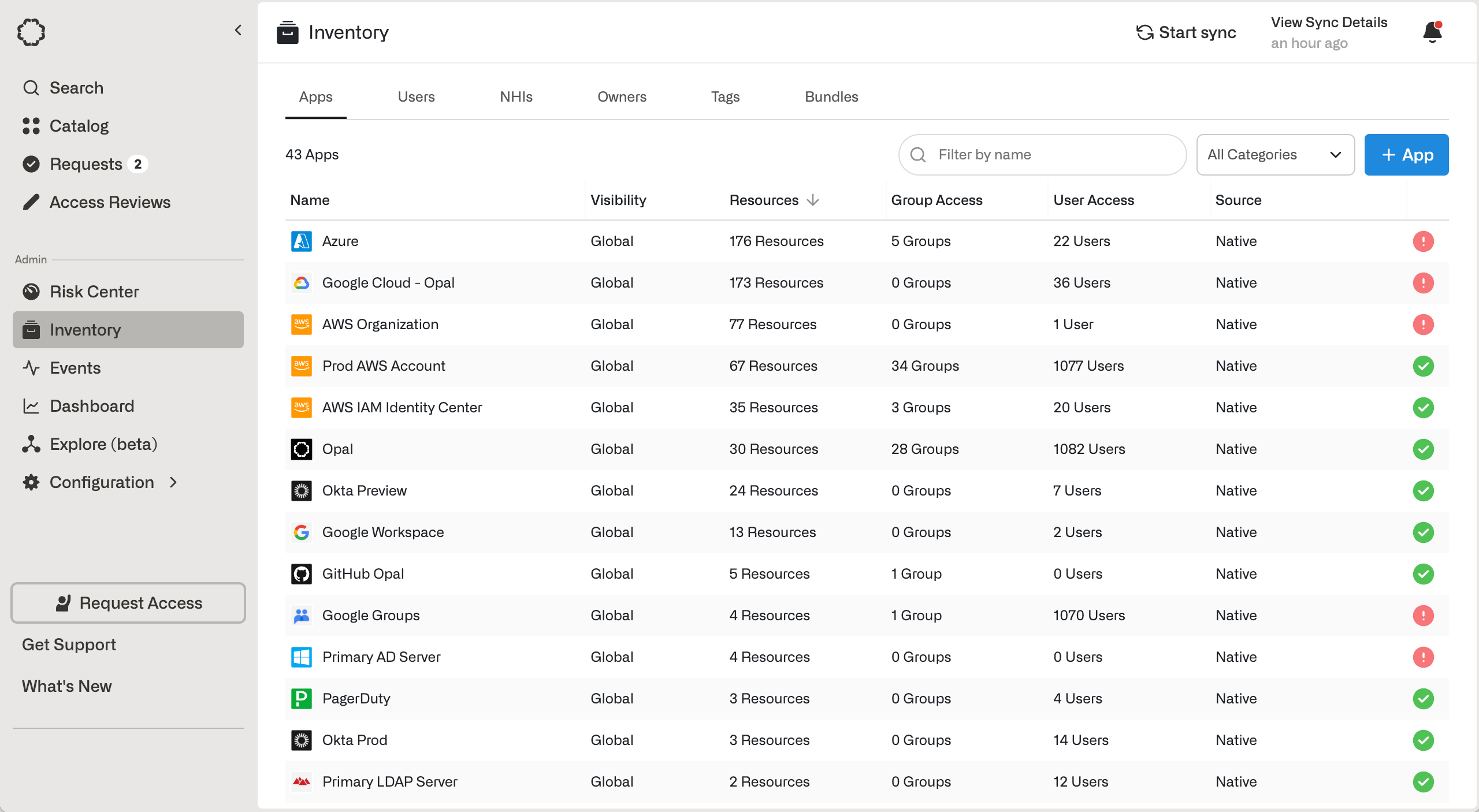
Task: Click the red warning icon on Google Groups row
Action: (x=1423, y=616)
